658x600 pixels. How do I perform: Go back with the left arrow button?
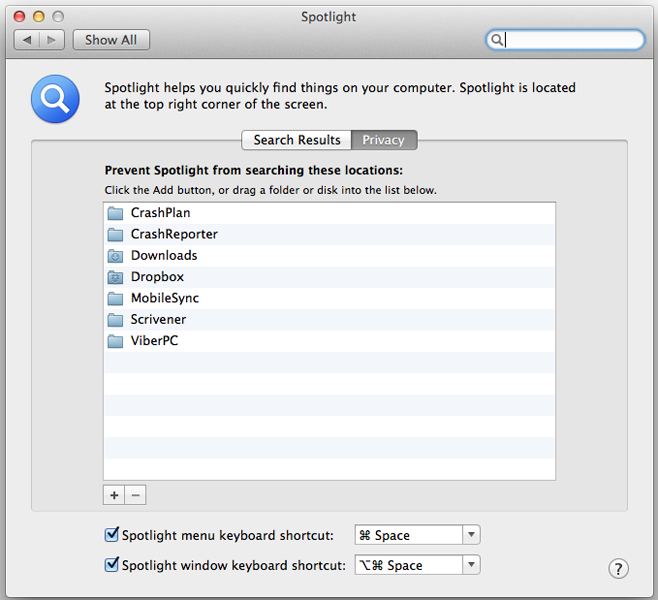point(27,40)
